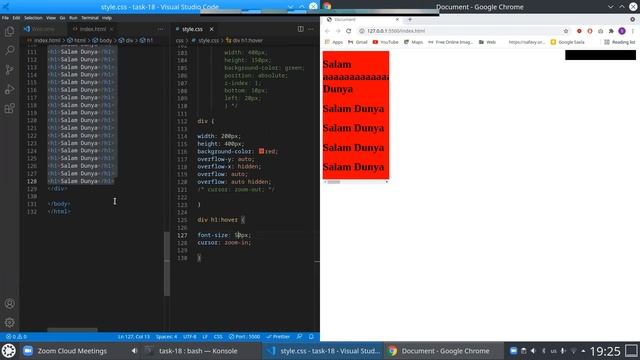Viewport: 640px width, 360px height.
Task: Open the Run and Debug view
Action: point(9,89)
